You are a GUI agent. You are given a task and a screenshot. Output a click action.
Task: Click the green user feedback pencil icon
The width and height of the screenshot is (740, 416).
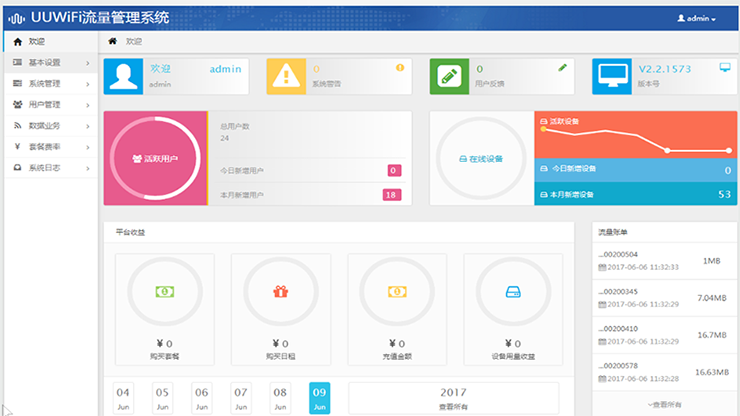coord(449,76)
